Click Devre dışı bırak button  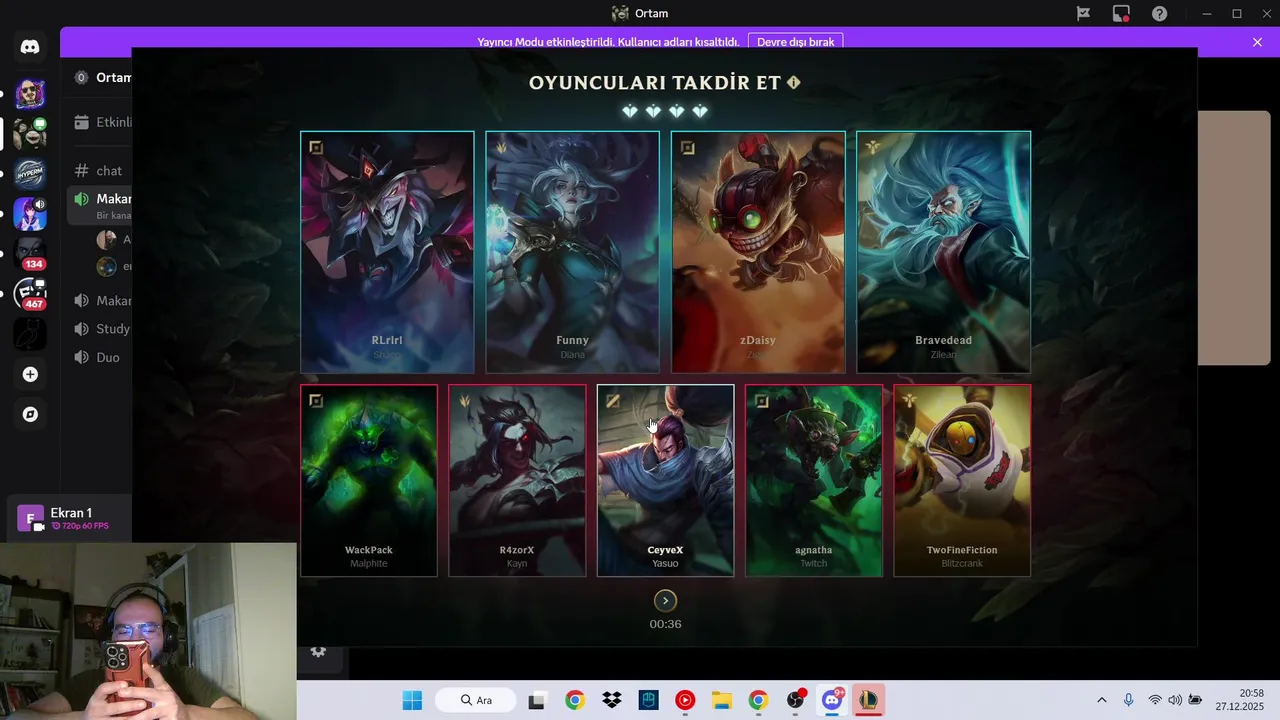pos(795,42)
